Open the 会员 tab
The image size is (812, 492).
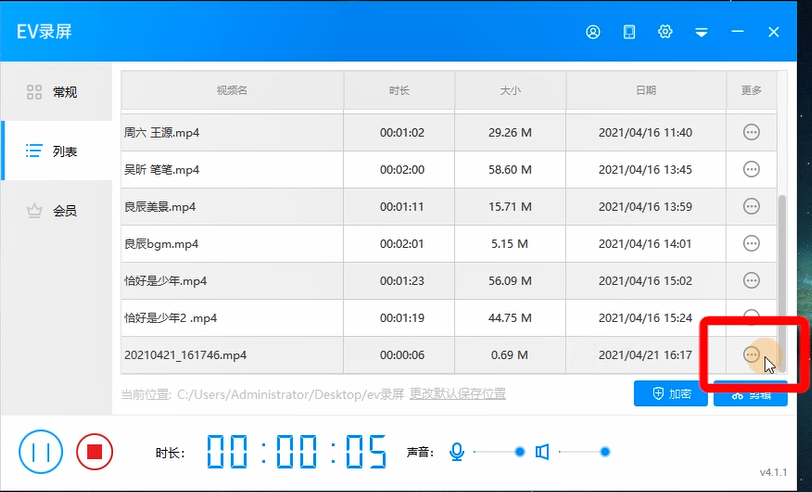click(56, 211)
